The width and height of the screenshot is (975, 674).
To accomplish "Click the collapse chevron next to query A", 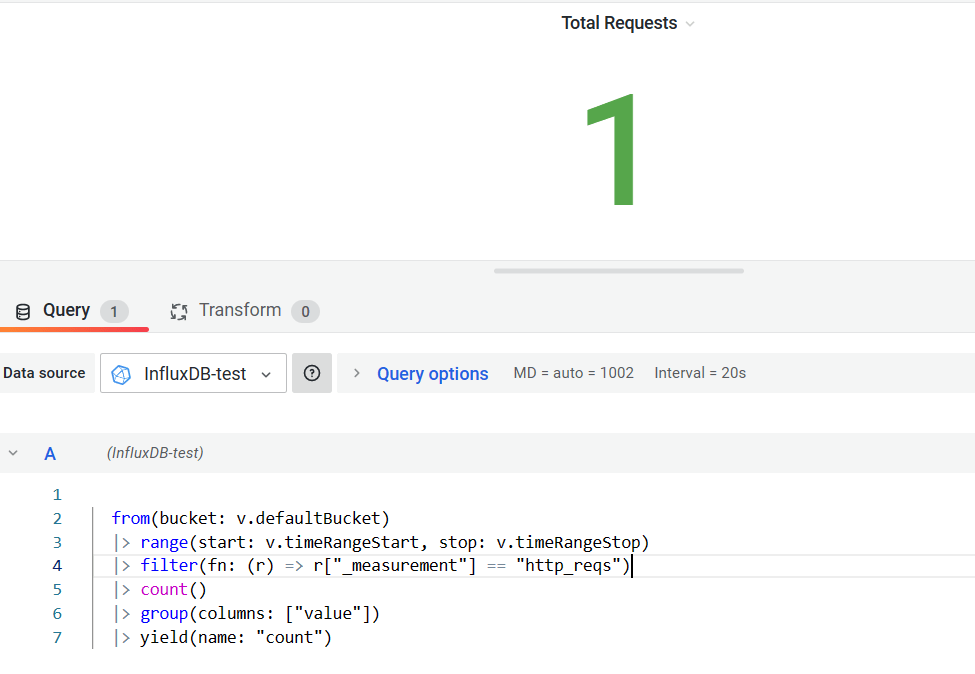I will (14, 453).
